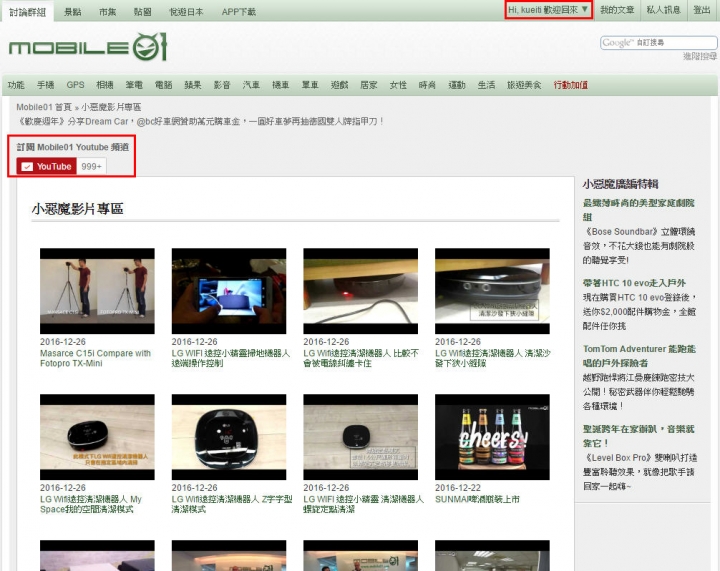Screen dimensions: 720x571
Task: Click 登出 to log out
Action: tap(702, 10)
